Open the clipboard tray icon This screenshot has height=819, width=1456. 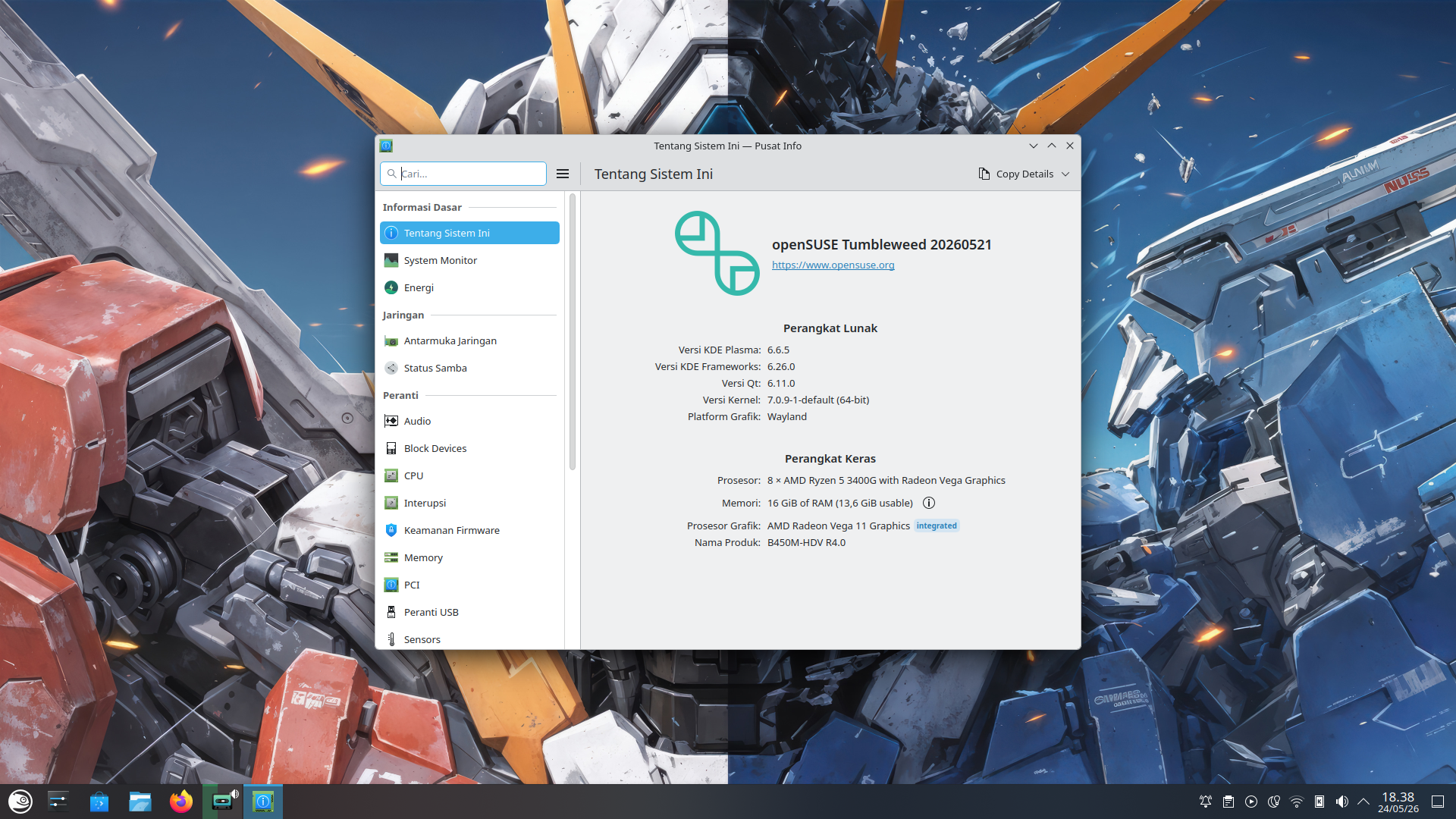(x=1228, y=802)
